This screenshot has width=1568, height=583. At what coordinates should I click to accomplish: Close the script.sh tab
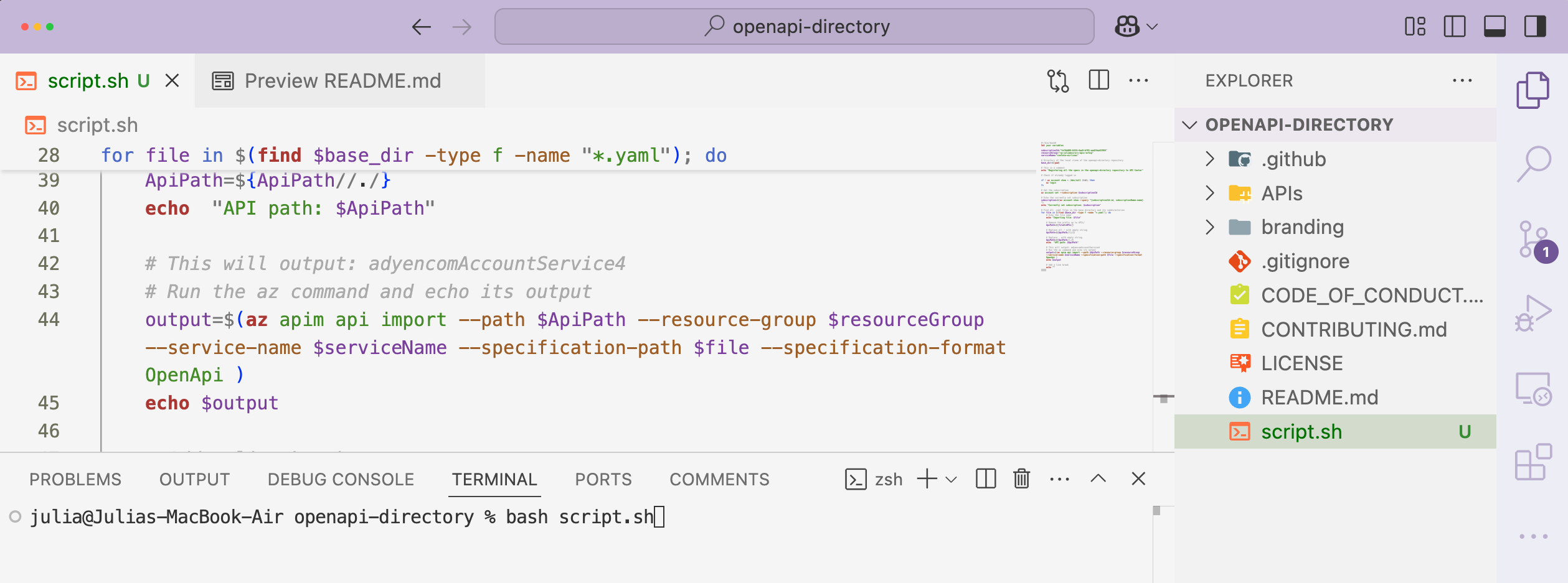[172, 81]
